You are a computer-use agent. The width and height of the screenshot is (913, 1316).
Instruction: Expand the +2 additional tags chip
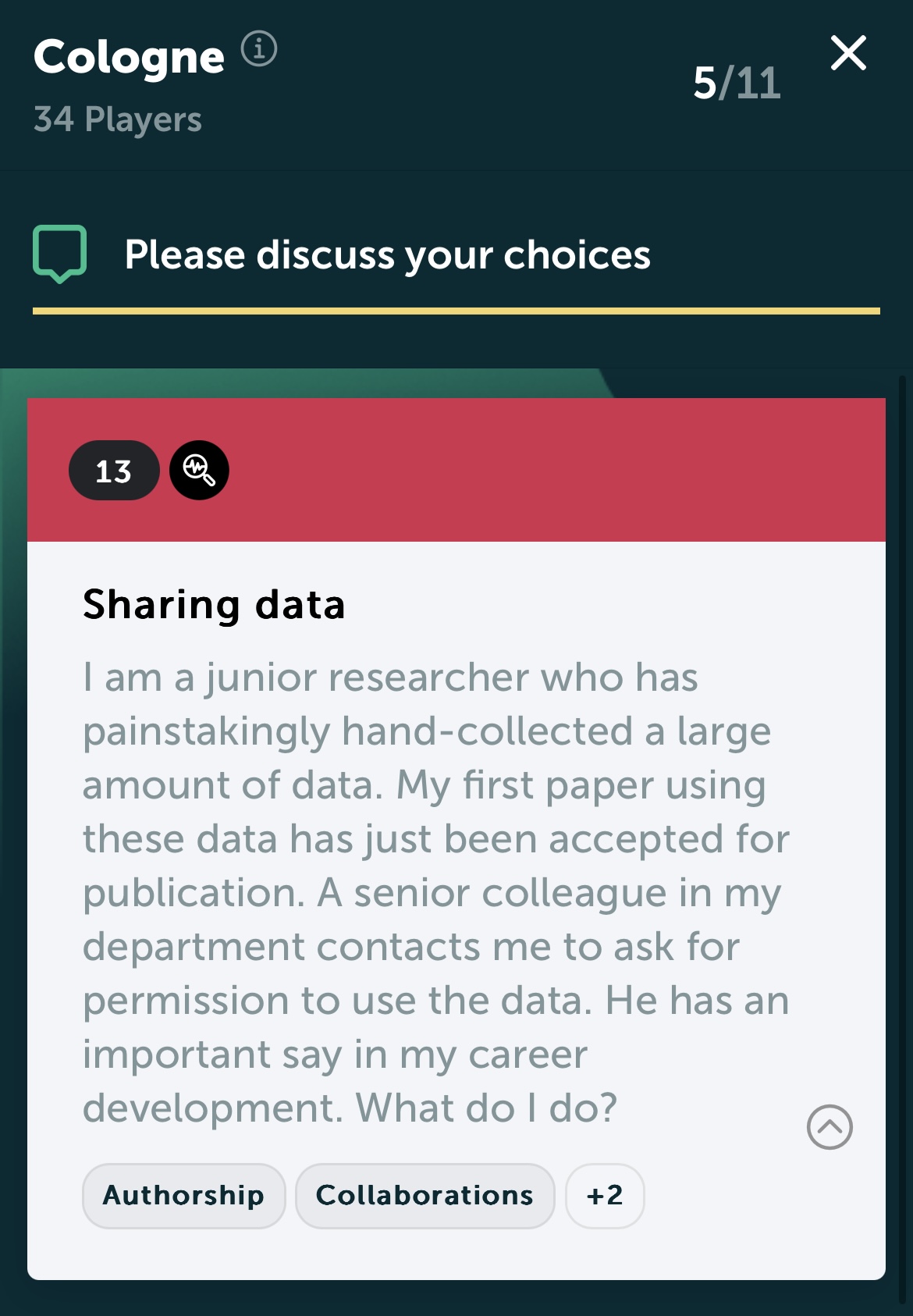pos(605,1196)
